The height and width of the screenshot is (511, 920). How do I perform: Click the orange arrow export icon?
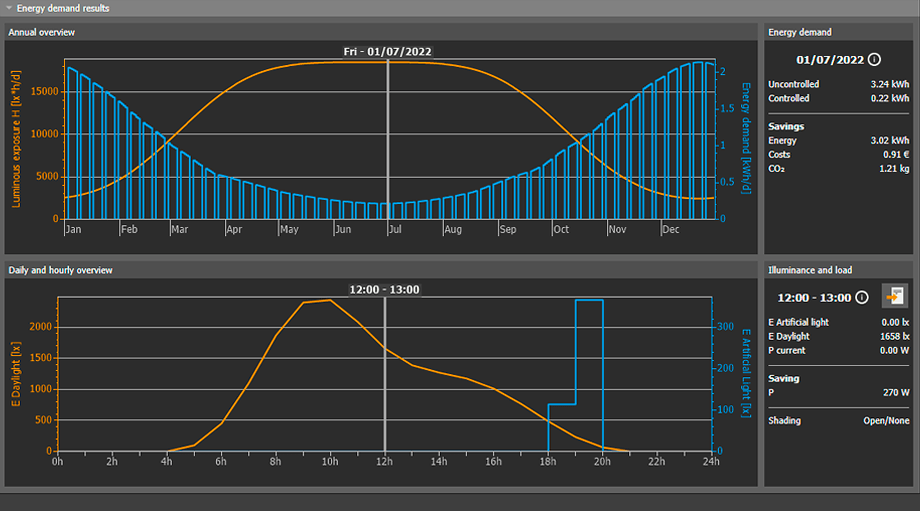coord(894,297)
